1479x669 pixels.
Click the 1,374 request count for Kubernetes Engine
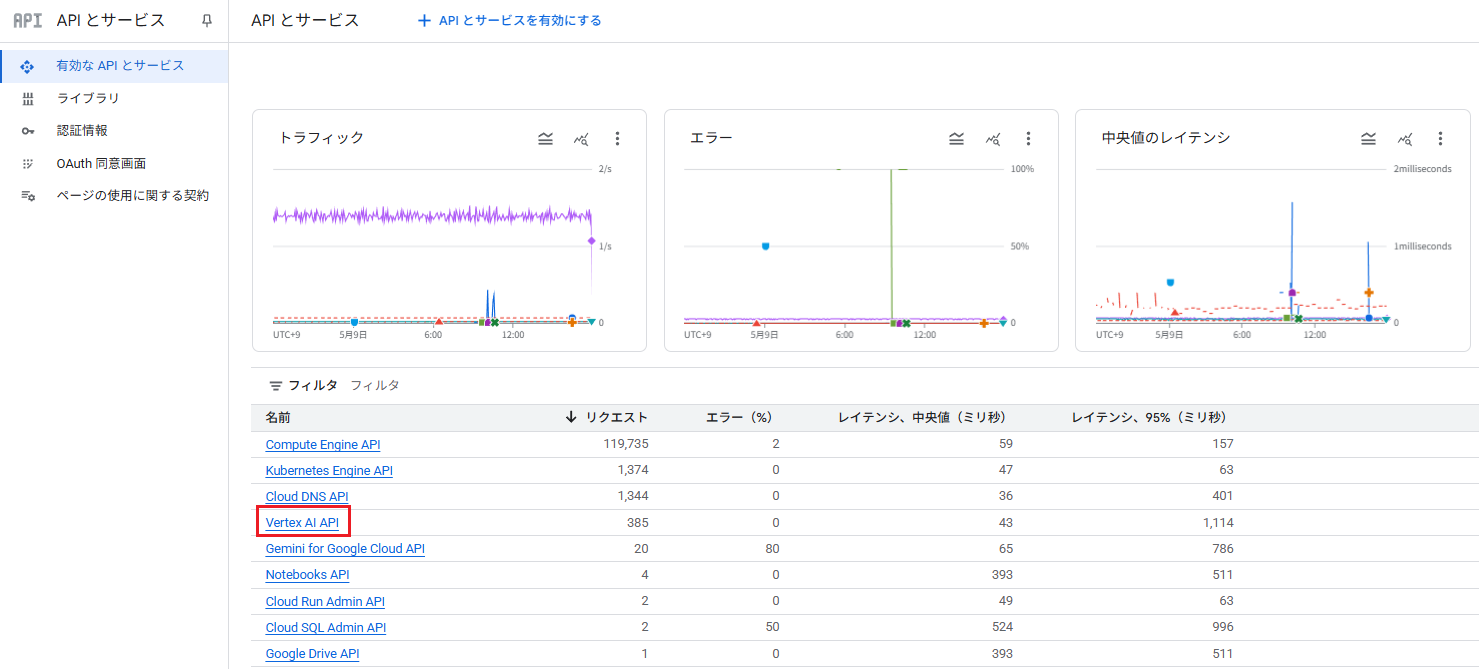click(x=633, y=470)
